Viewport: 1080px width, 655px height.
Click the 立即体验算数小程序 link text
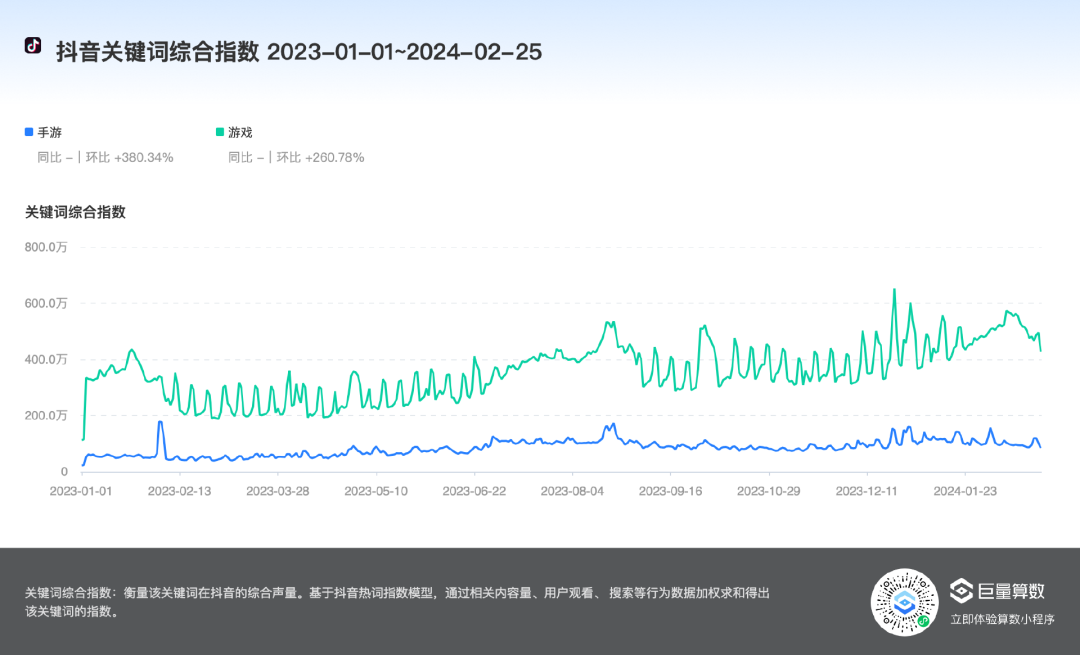click(1002, 619)
